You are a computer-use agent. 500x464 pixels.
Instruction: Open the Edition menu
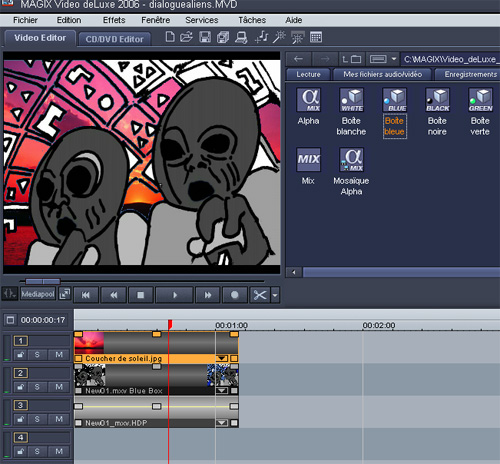click(69, 20)
